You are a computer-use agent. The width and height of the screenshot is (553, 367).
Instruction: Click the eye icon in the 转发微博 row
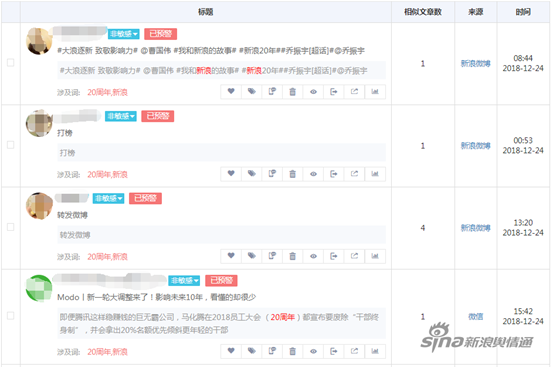tap(313, 256)
